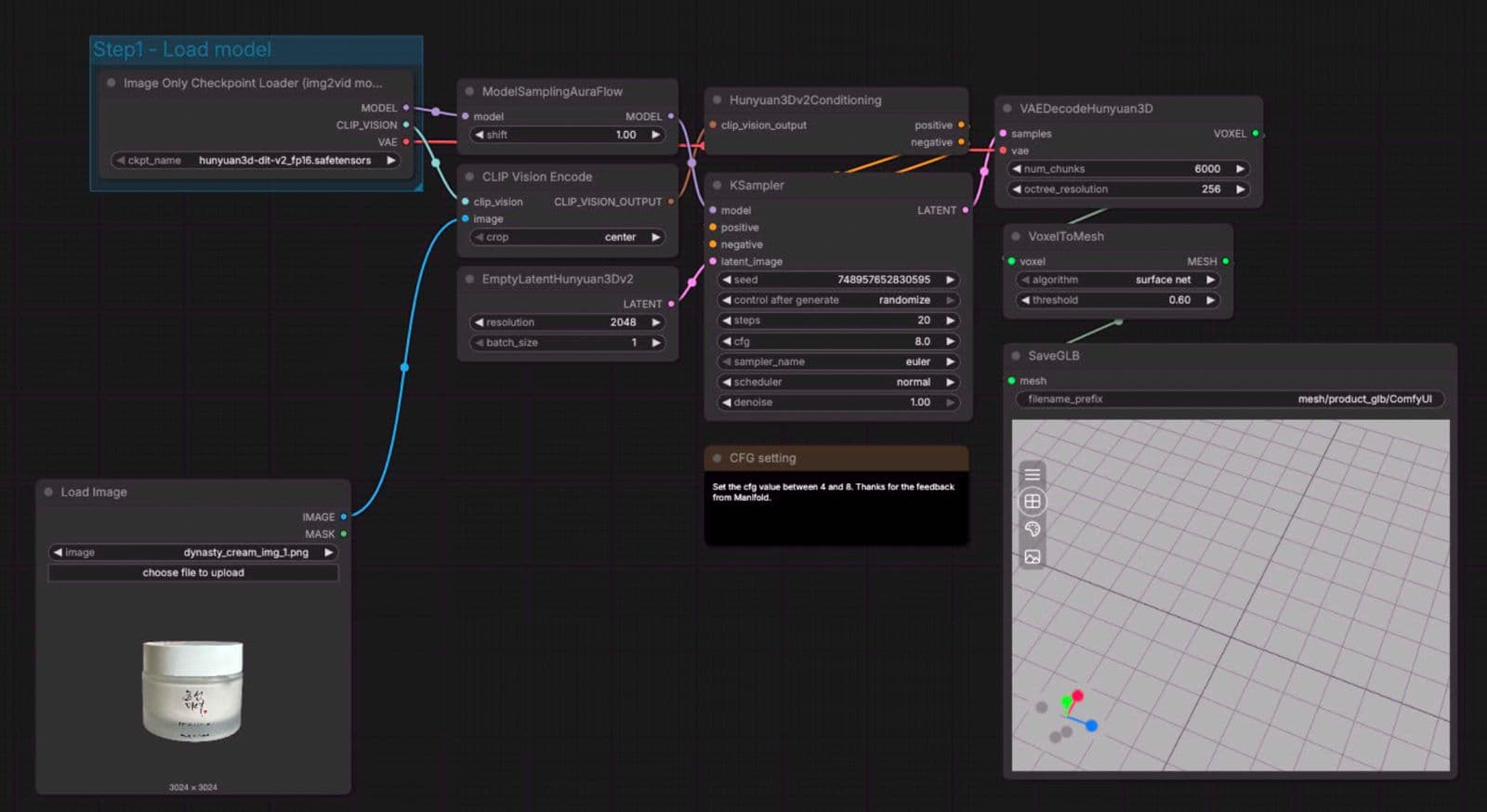
Task: Click the latent_image input socket on KSampler
Action: (x=713, y=261)
